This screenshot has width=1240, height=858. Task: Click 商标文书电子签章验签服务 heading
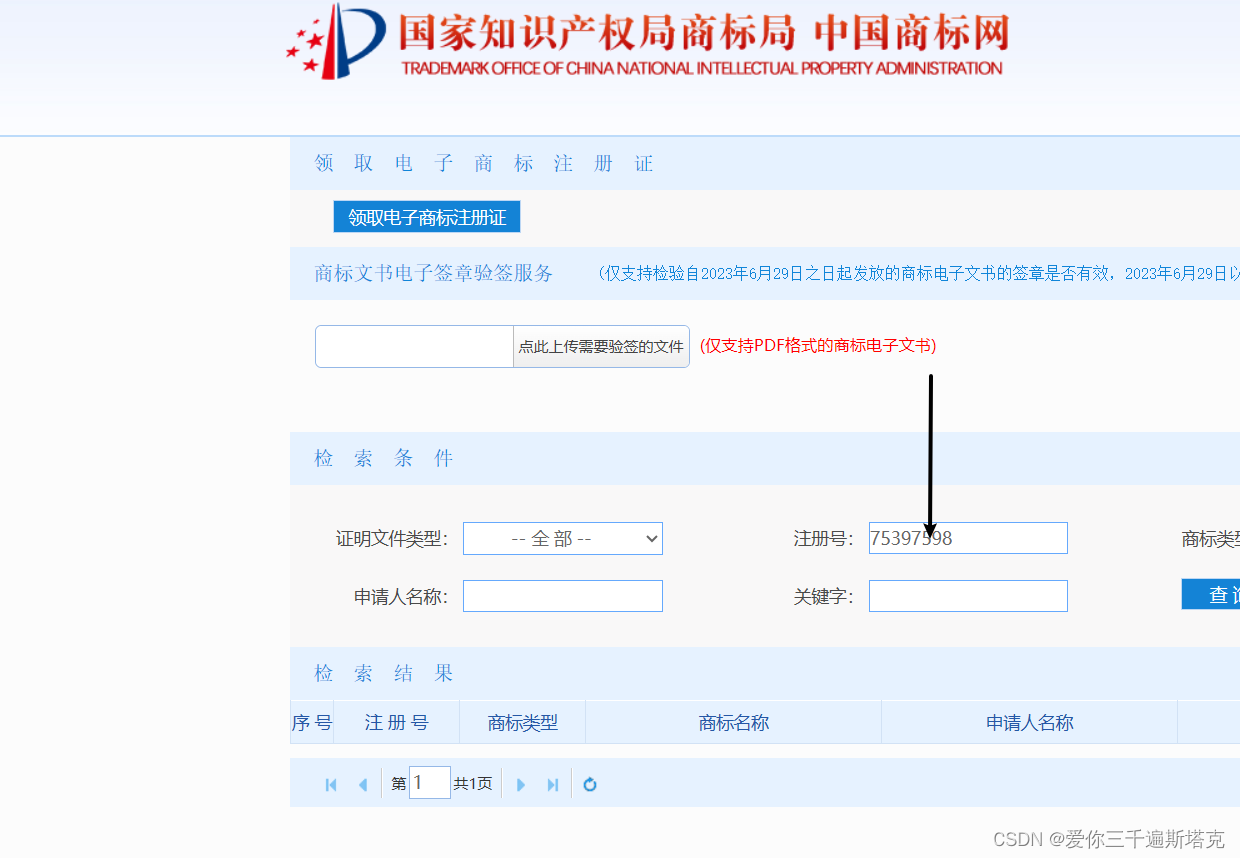pyautogui.click(x=434, y=273)
